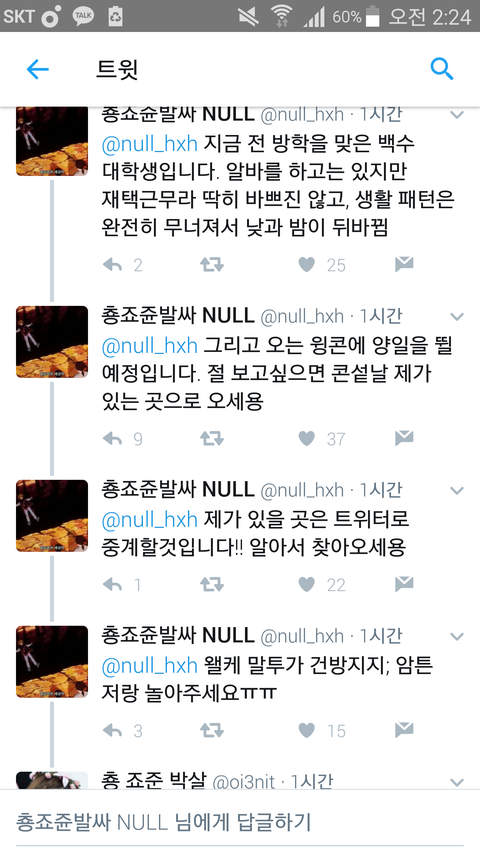Like the 말투가 건방지지 tweet with 15 likes
The image size is (480, 853).
pos(306,731)
